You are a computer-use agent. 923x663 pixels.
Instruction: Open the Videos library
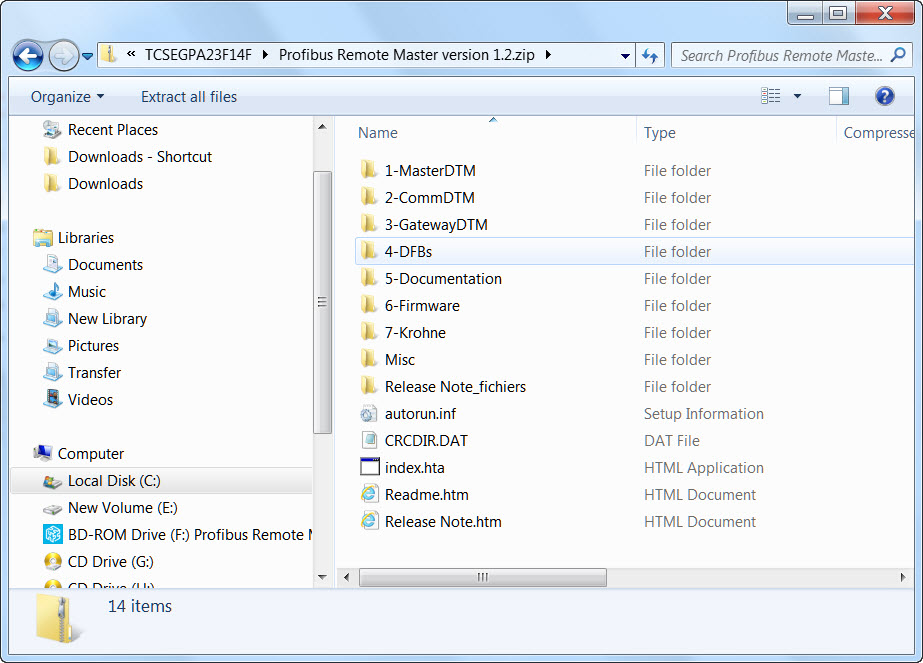tap(78, 400)
